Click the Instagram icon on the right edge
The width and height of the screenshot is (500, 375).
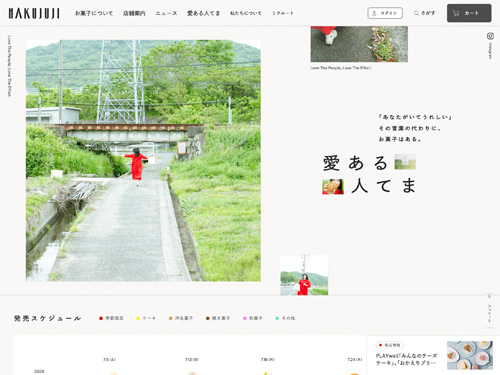pyautogui.click(x=490, y=36)
